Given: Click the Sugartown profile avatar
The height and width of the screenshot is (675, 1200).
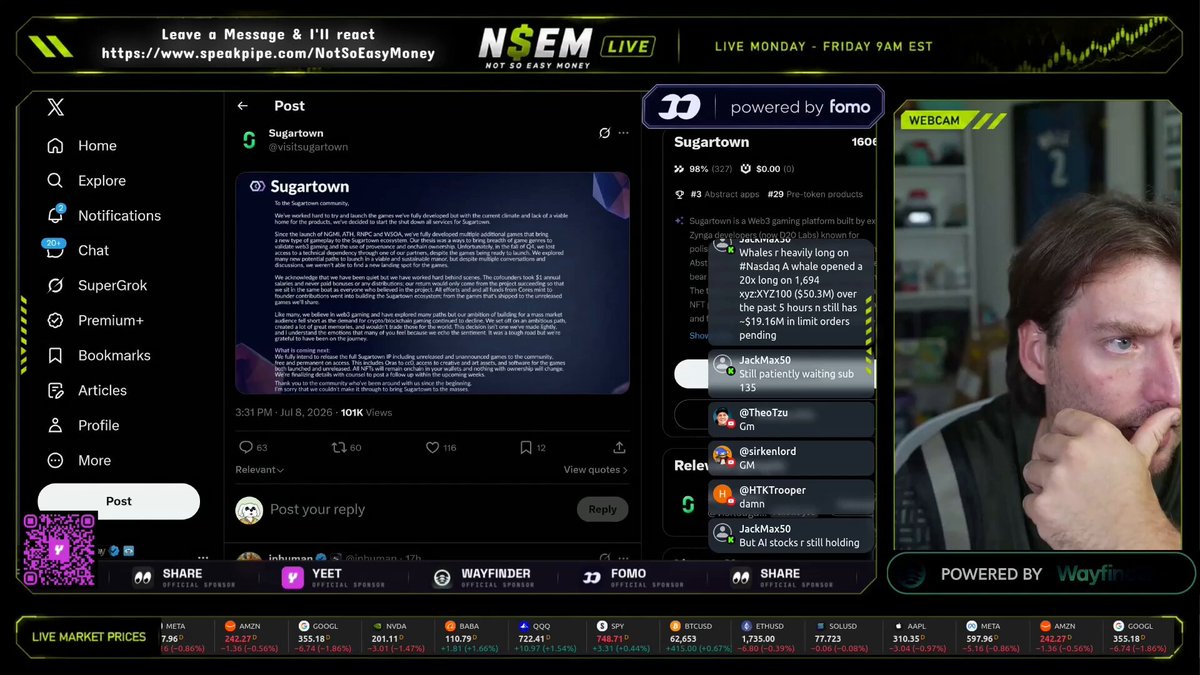Looking at the screenshot, I should (x=249, y=140).
